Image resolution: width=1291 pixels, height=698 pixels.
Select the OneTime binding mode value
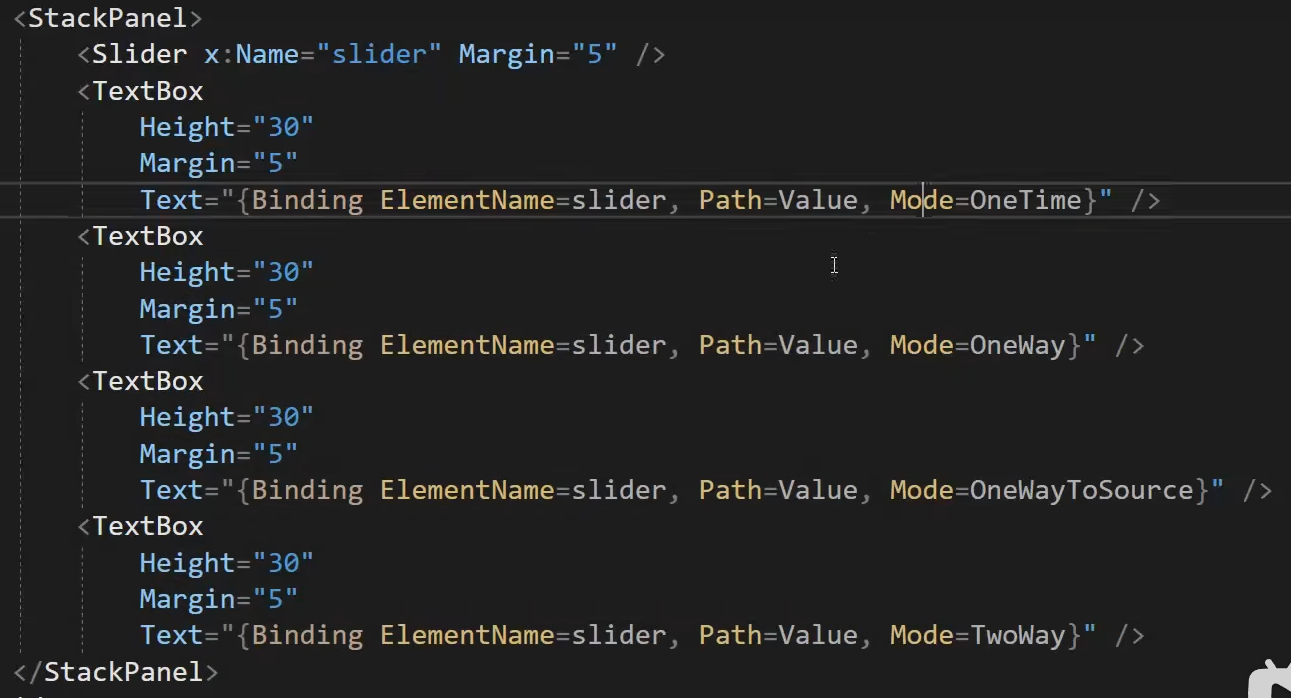coord(1025,200)
